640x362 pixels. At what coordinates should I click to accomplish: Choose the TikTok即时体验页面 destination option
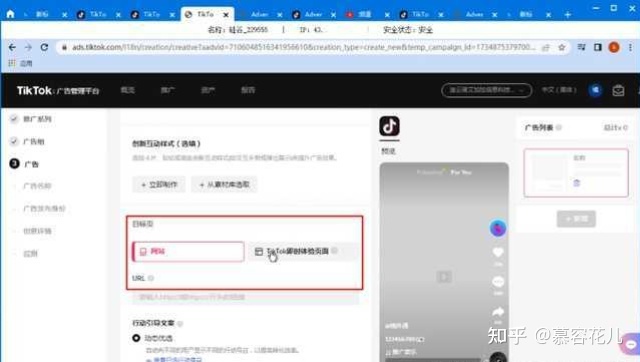pos(303,251)
